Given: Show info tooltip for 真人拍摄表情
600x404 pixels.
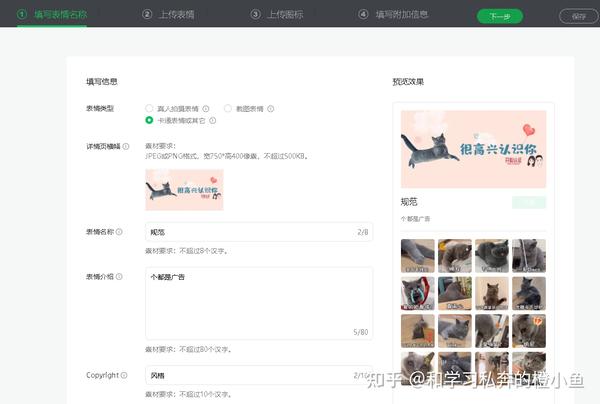Looking at the screenshot, I should (x=206, y=109).
